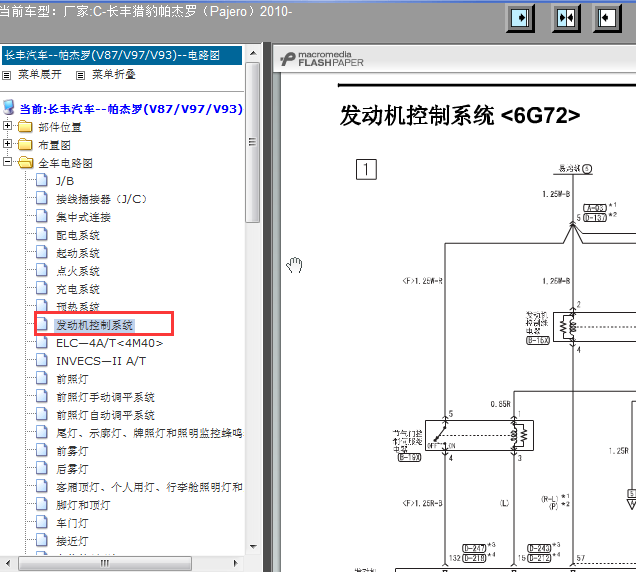The width and height of the screenshot is (636, 572).
Task: Click the document icon beside 点火系统
Action: [42, 270]
